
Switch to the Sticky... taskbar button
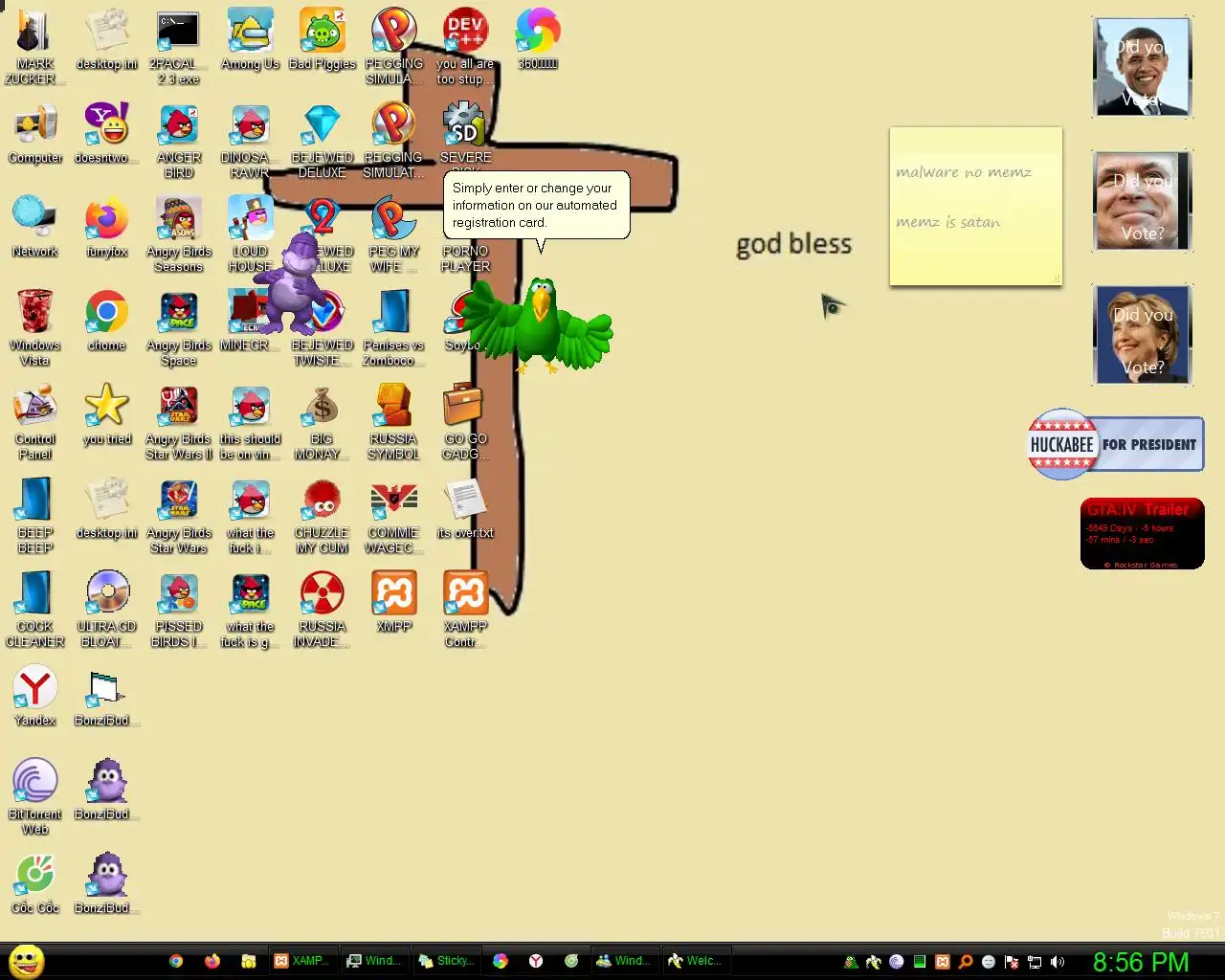pos(446,961)
